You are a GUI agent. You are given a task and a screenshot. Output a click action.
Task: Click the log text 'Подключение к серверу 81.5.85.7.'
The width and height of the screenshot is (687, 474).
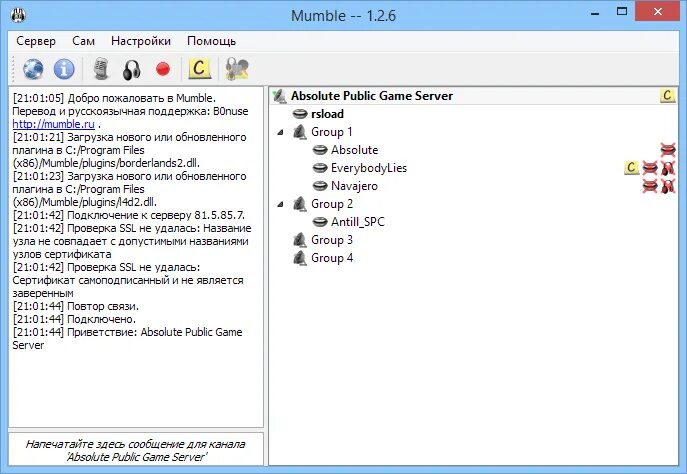point(156,215)
